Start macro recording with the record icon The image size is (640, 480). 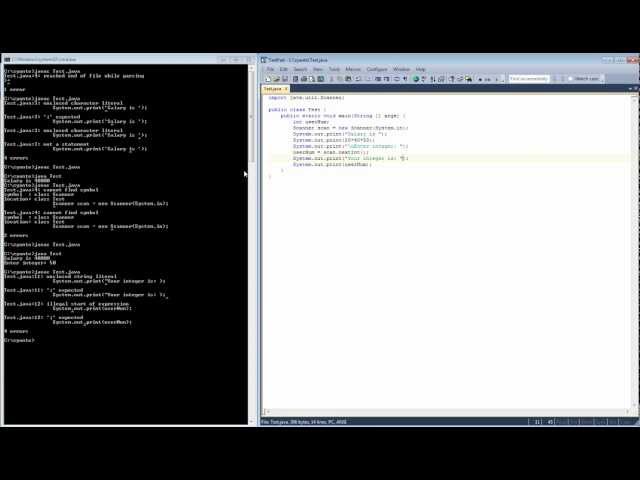point(480,79)
